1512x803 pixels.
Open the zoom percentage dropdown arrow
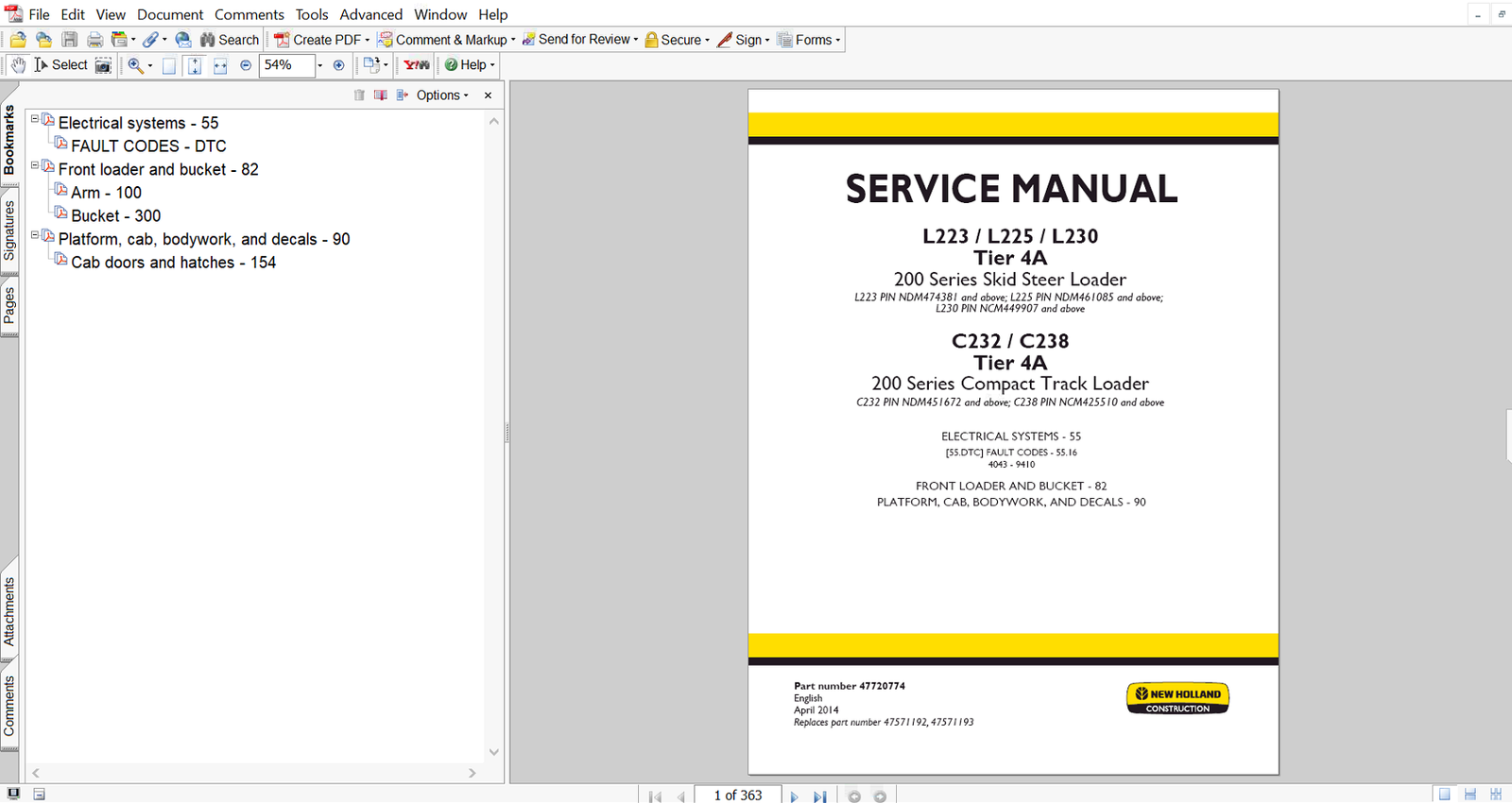tap(319, 65)
